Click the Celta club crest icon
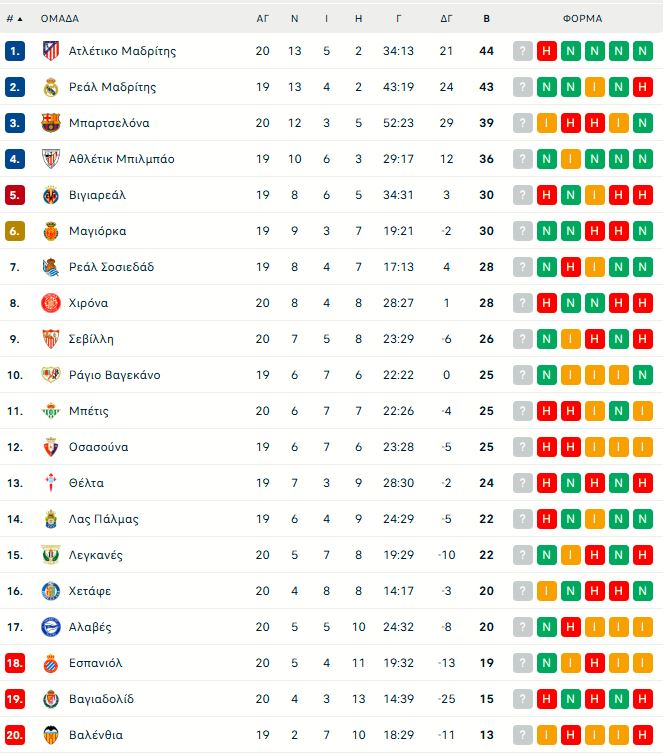This screenshot has height=756, width=670. coord(50,483)
